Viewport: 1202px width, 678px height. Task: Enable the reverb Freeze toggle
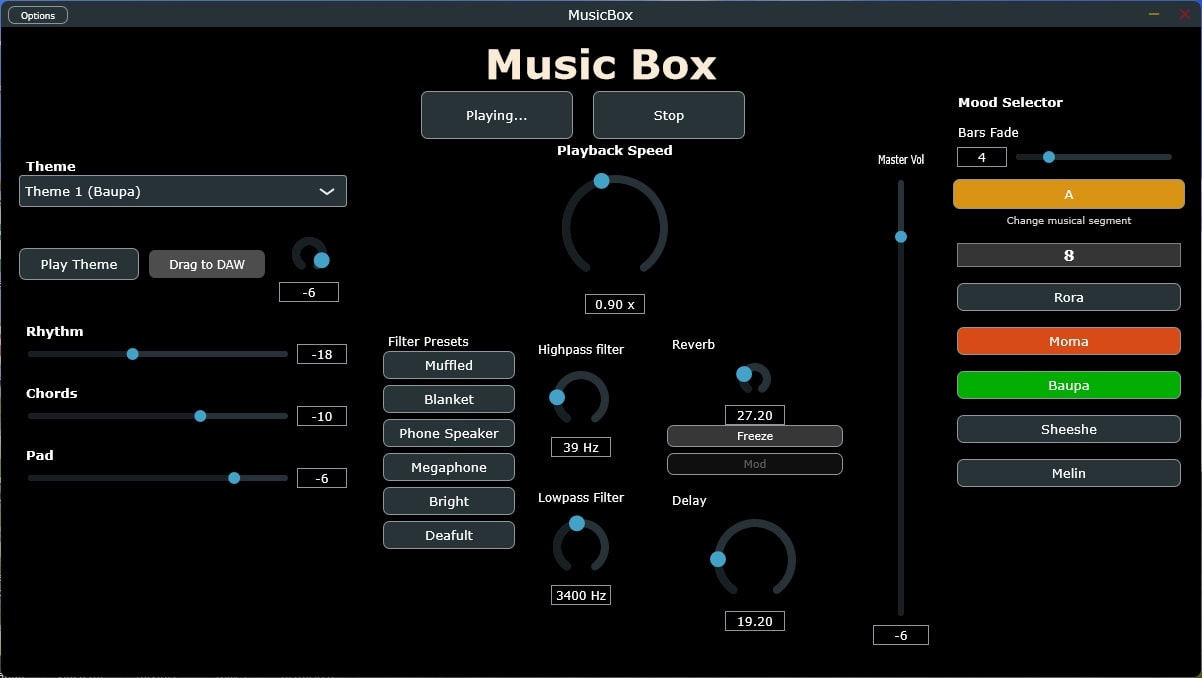[755, 436]
